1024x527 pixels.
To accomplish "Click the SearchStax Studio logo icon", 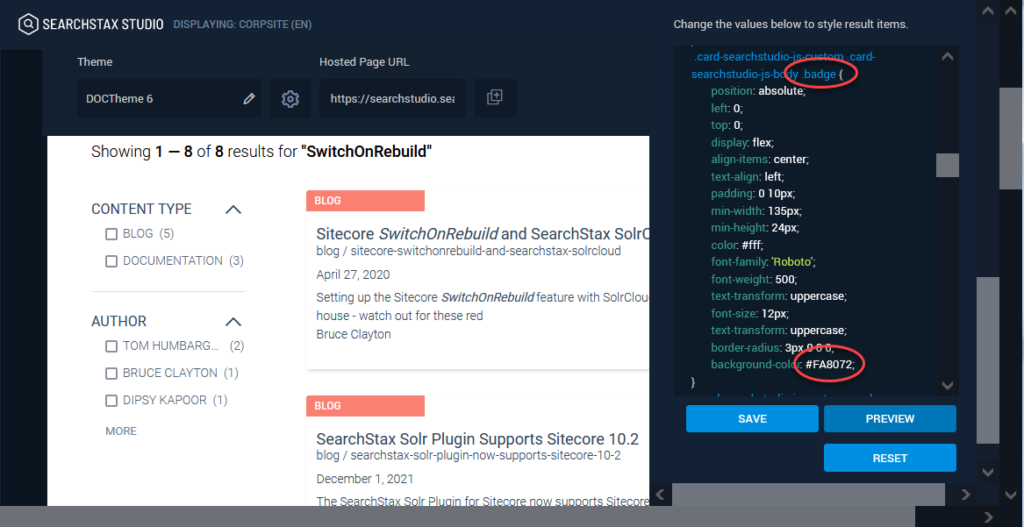I will coord(29,24).
